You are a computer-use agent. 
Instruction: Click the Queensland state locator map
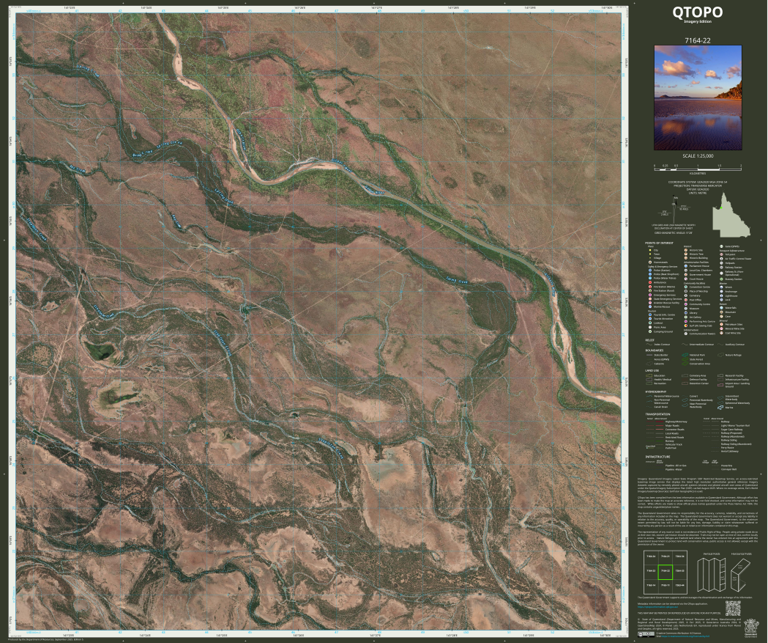click(x=731, y=214)
